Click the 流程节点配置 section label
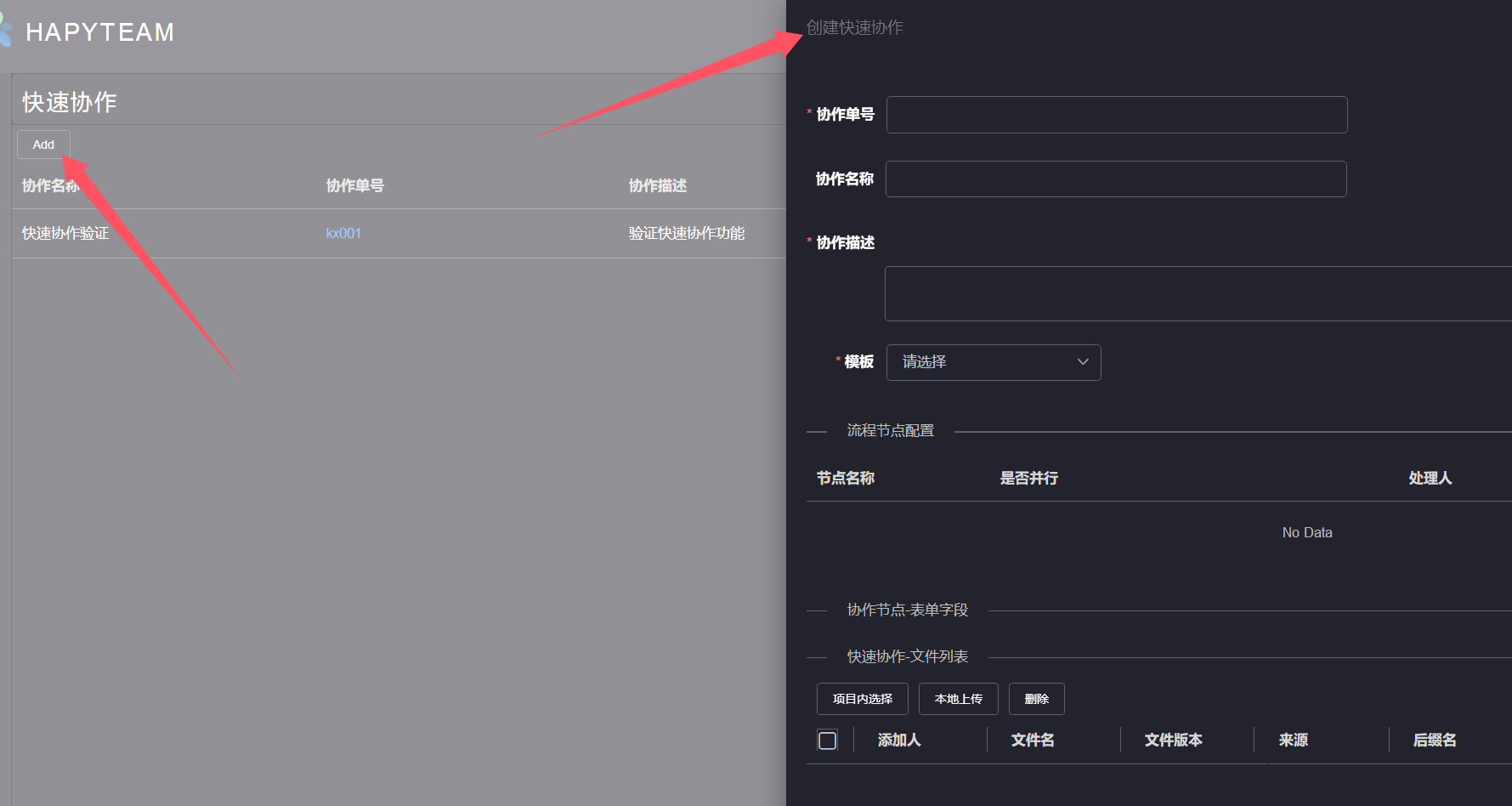 pyautogui.click(x=891, y=430)
